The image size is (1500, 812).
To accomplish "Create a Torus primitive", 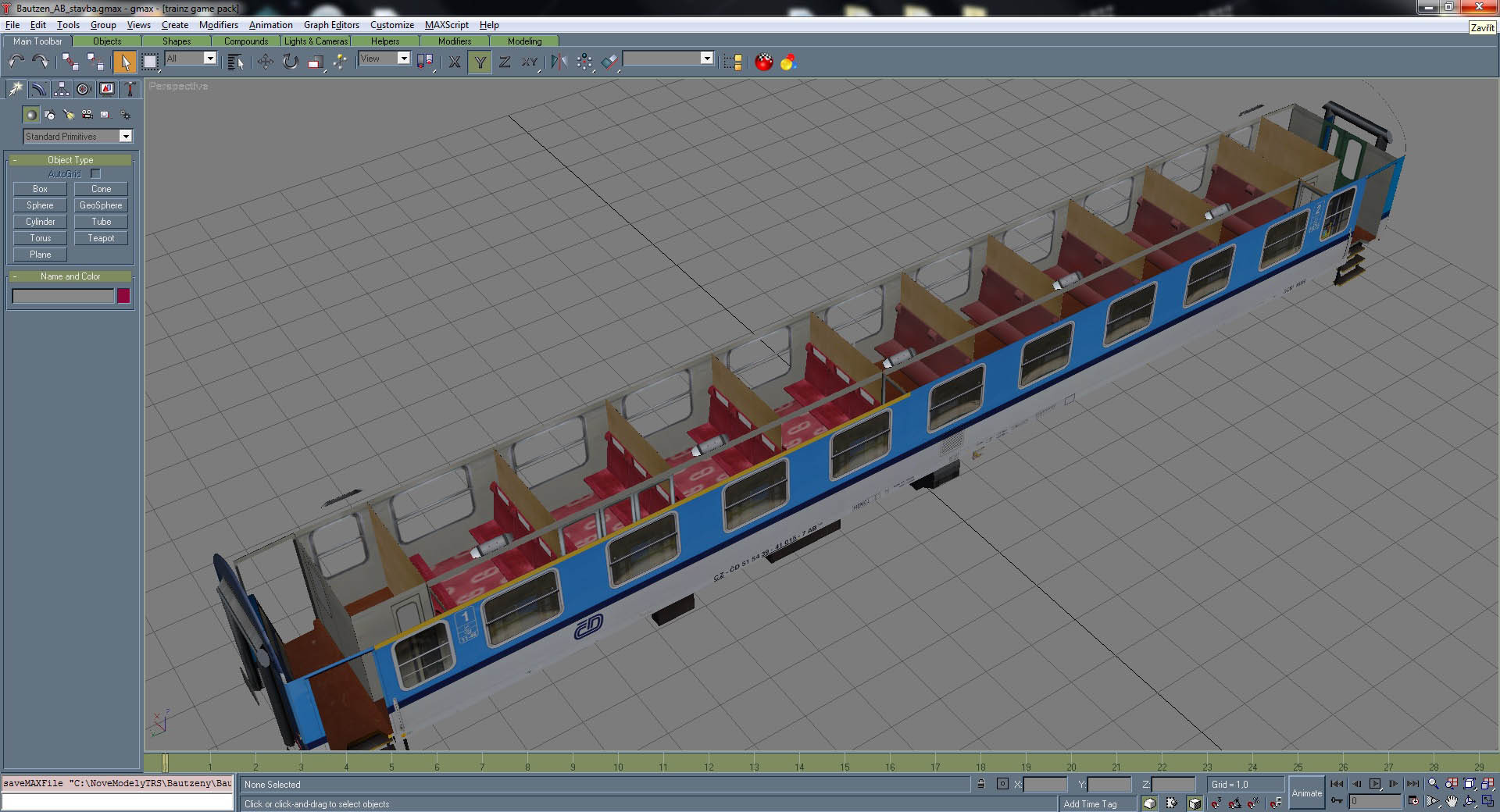I will (40, 238).
